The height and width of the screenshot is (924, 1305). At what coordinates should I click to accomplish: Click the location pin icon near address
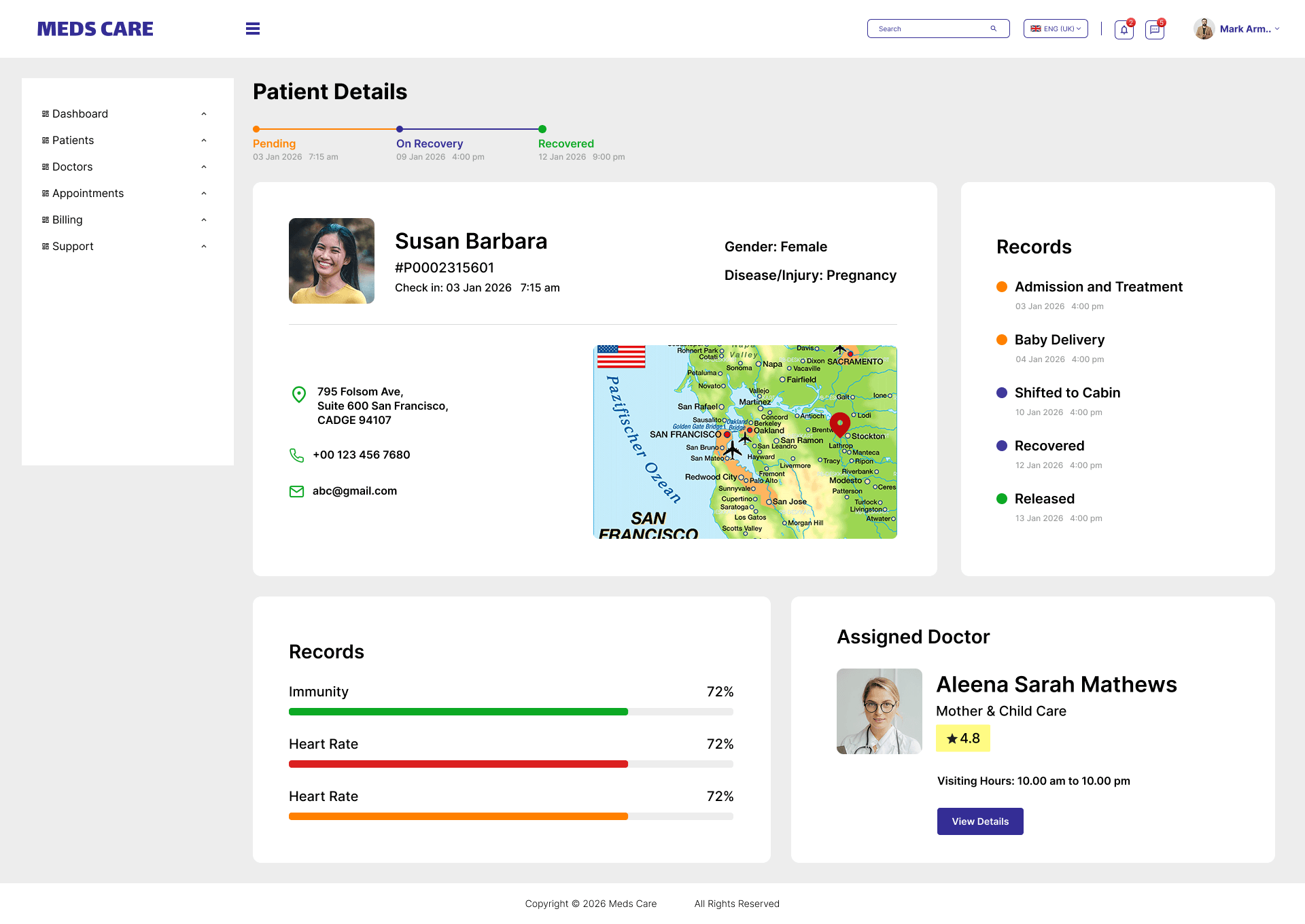click(298, 395)
